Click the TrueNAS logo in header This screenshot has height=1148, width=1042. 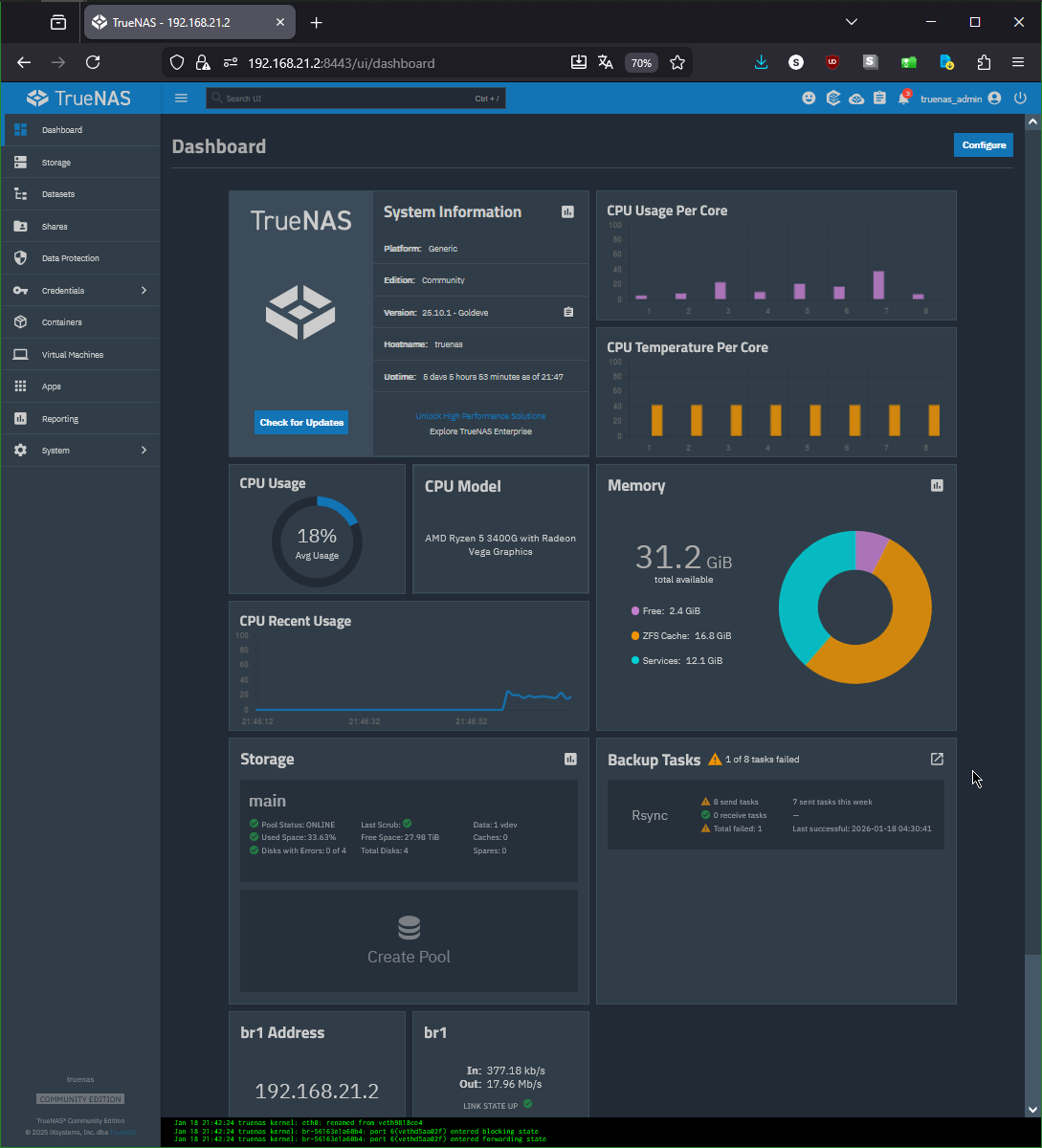point(79,98)
